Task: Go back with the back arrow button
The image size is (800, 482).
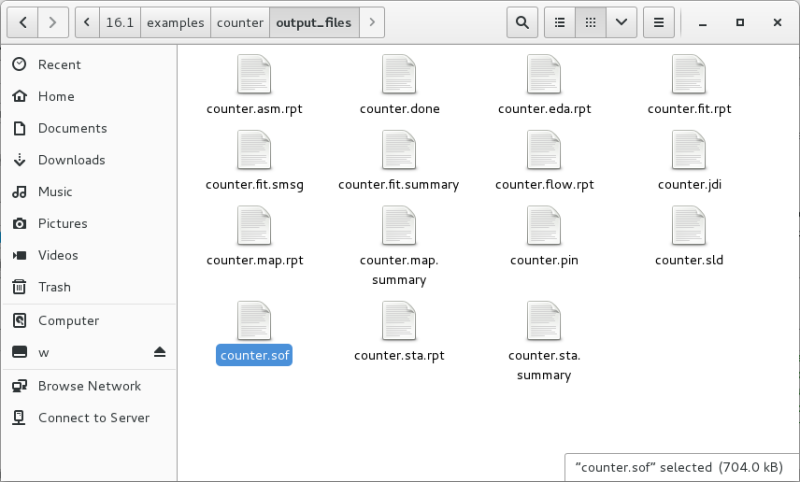Action: [23, 22]
